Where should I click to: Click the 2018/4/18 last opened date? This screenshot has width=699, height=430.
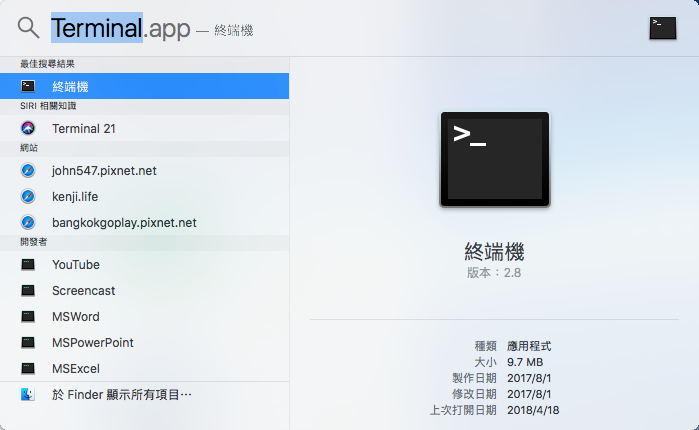tap(533, 410)
